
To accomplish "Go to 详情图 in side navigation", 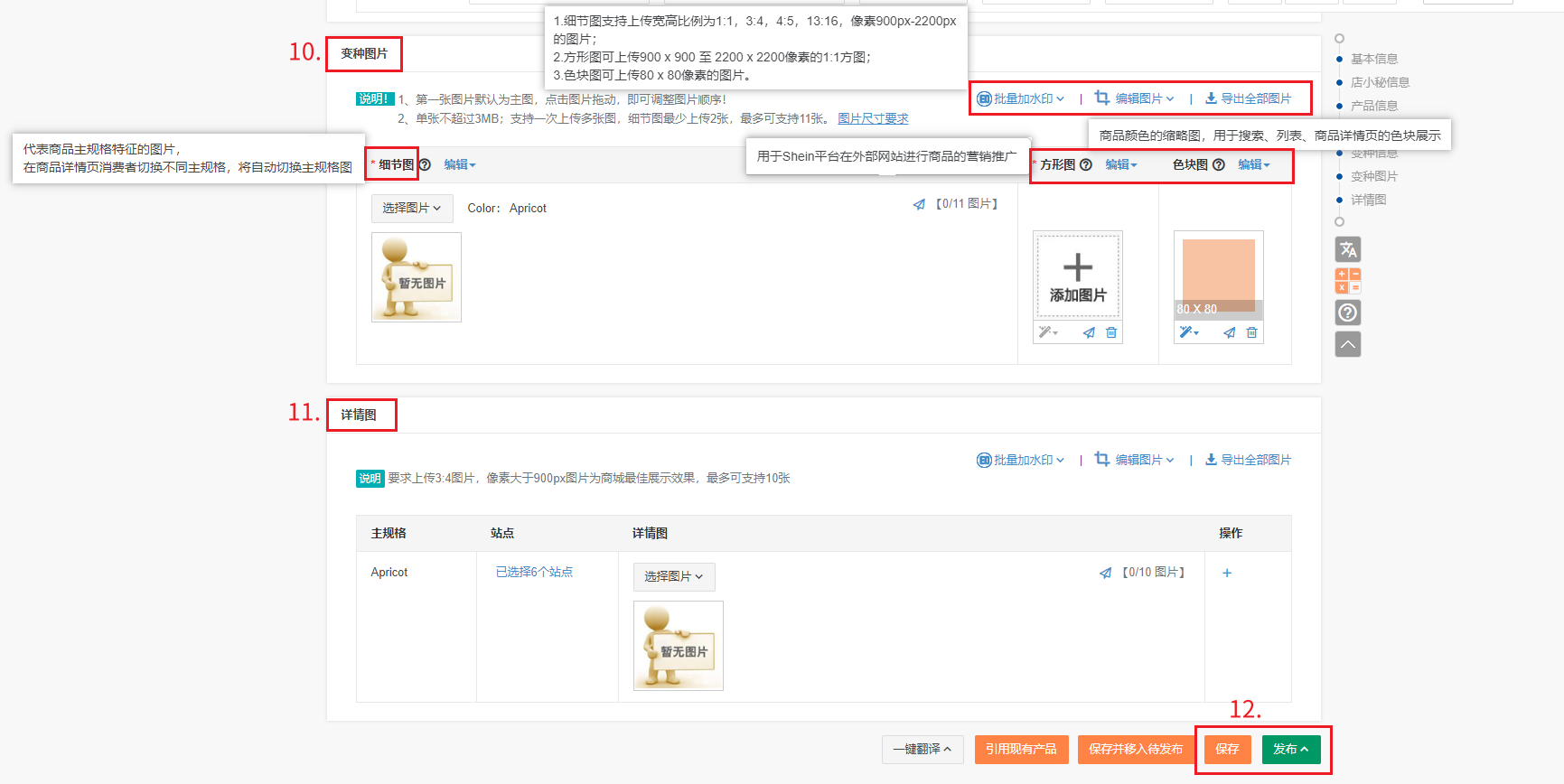I will (x=1368, y=200).
